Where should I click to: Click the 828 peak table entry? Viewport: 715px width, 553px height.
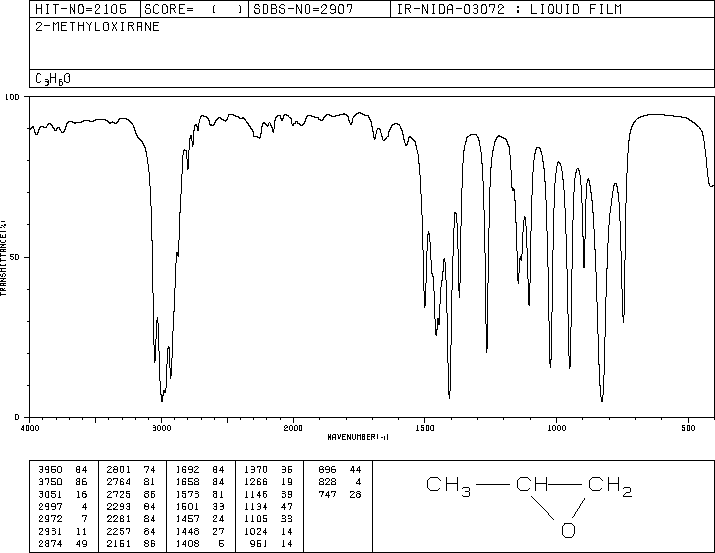pos(340,482)
